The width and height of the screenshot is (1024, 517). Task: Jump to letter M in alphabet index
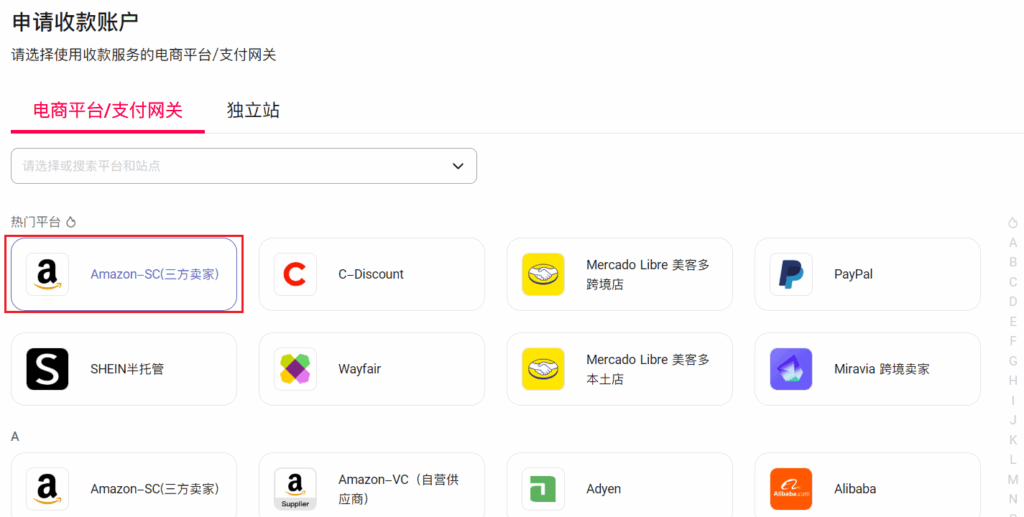point(1013,480)
